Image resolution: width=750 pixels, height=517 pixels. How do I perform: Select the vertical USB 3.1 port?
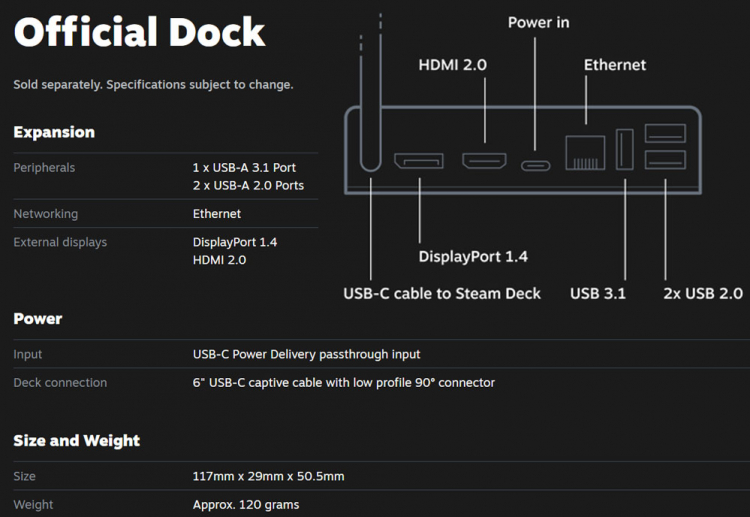pos(625,151)
